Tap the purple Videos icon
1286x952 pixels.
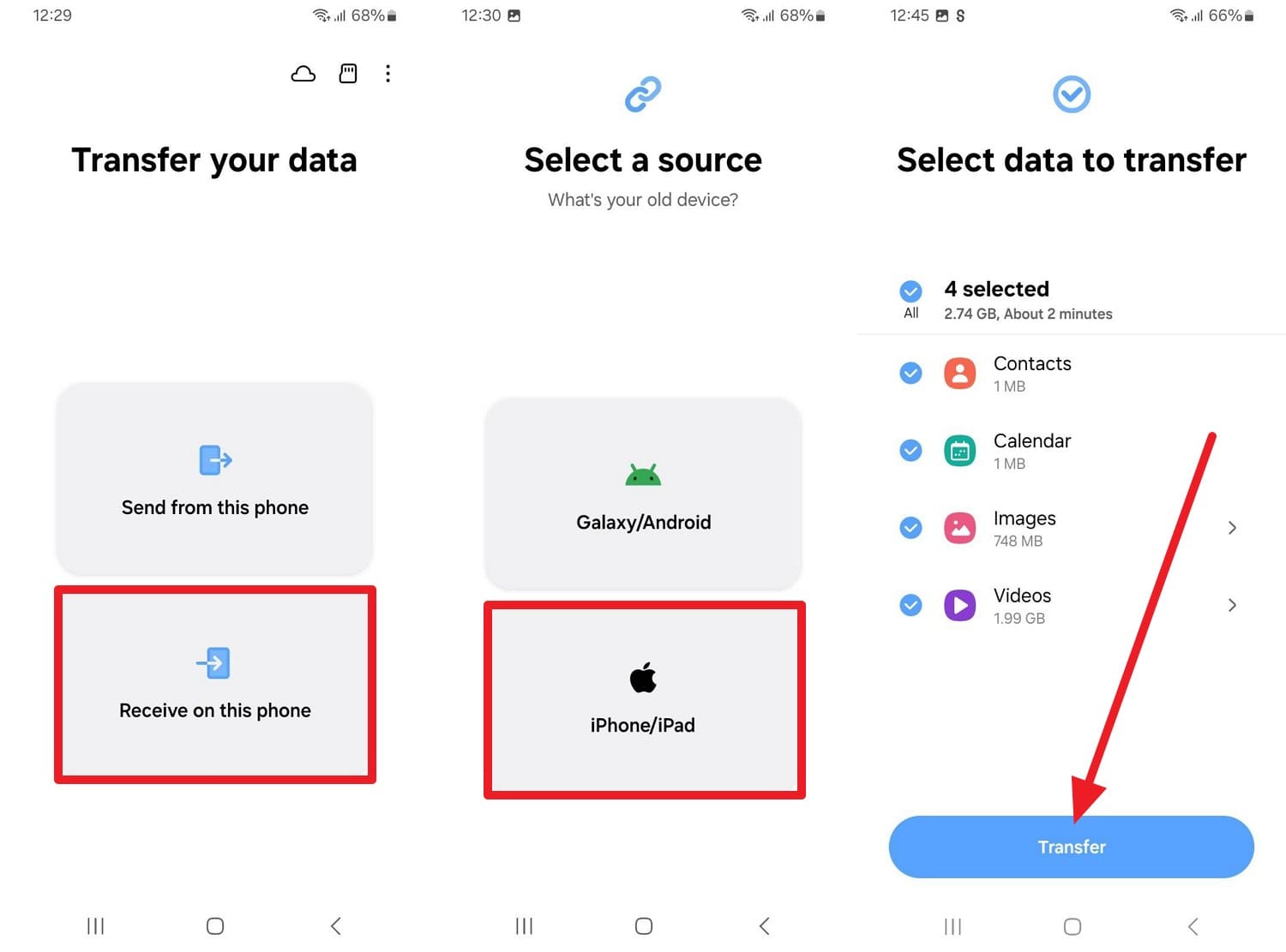tap(959, 605)
